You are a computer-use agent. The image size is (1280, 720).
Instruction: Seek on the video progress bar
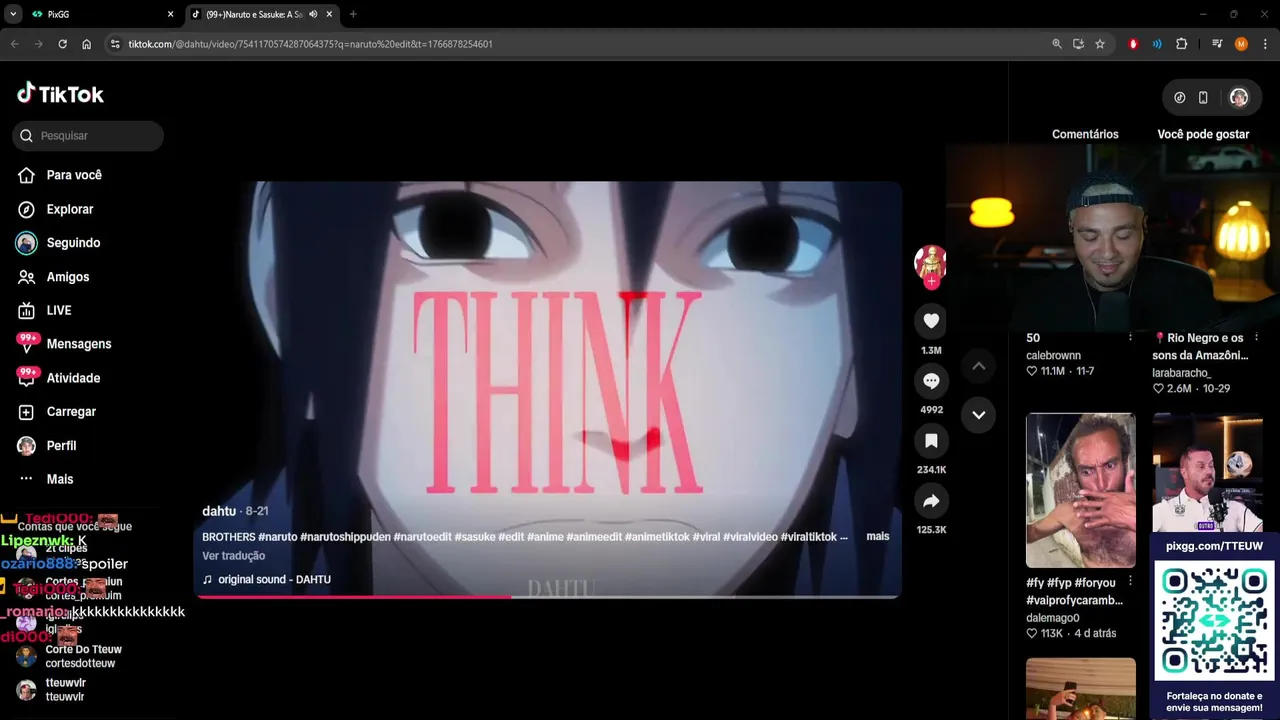(x=548, y=597)
